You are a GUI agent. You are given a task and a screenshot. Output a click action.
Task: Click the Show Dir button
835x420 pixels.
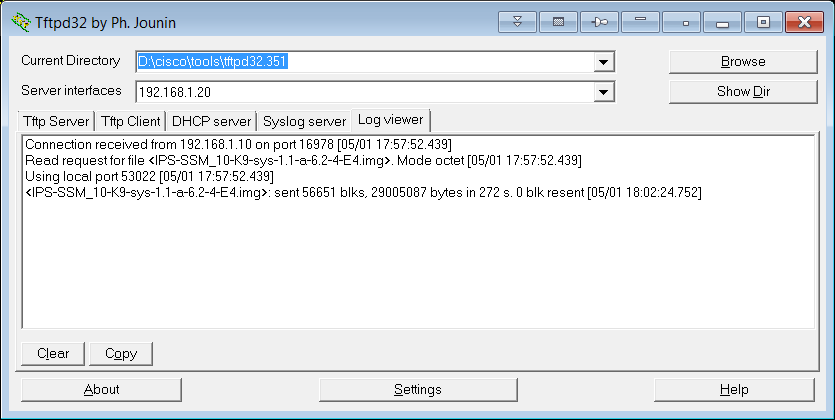[x=743, y=92]
